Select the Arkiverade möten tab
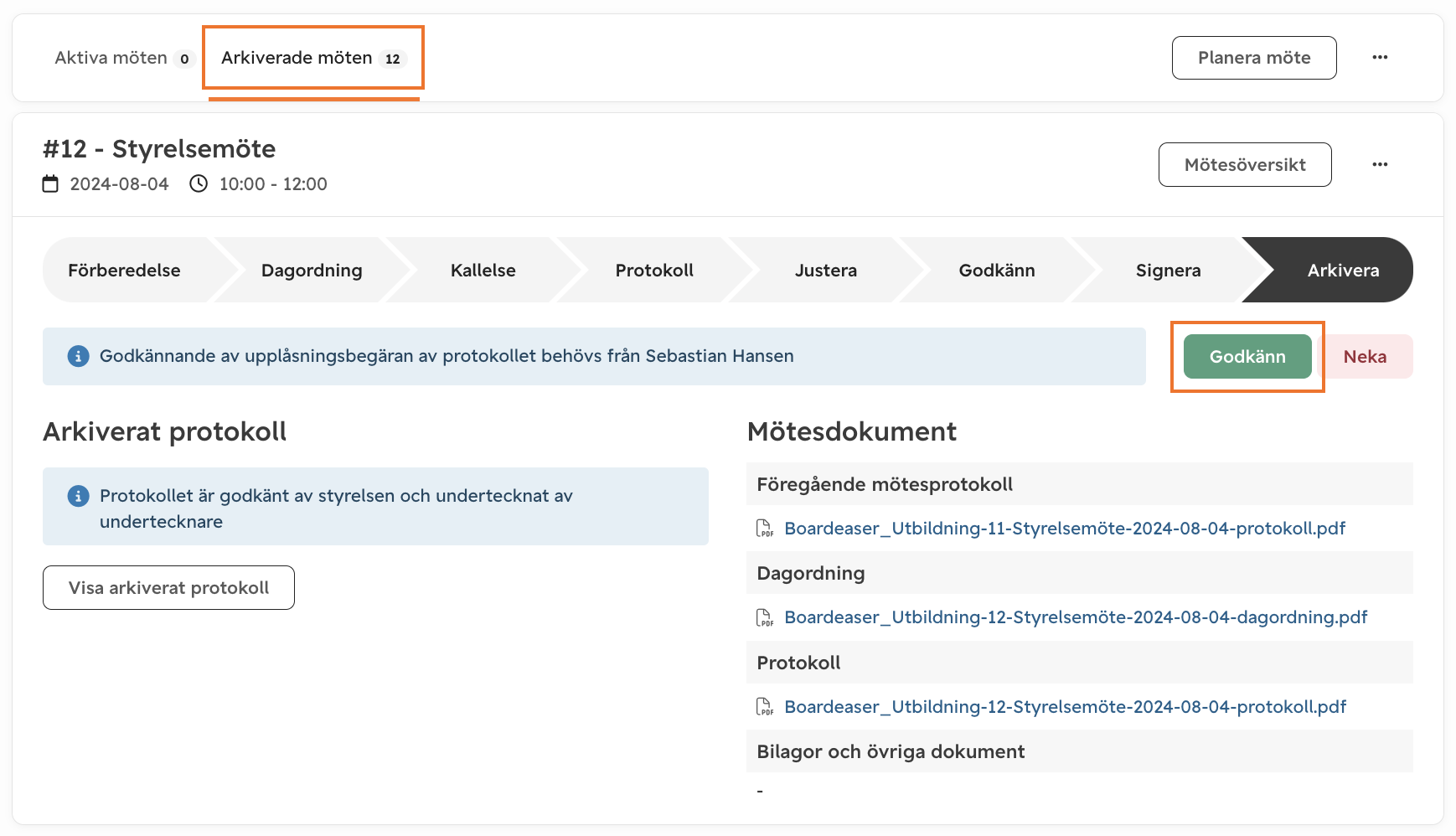1456x836 pixels. [313, 58]
